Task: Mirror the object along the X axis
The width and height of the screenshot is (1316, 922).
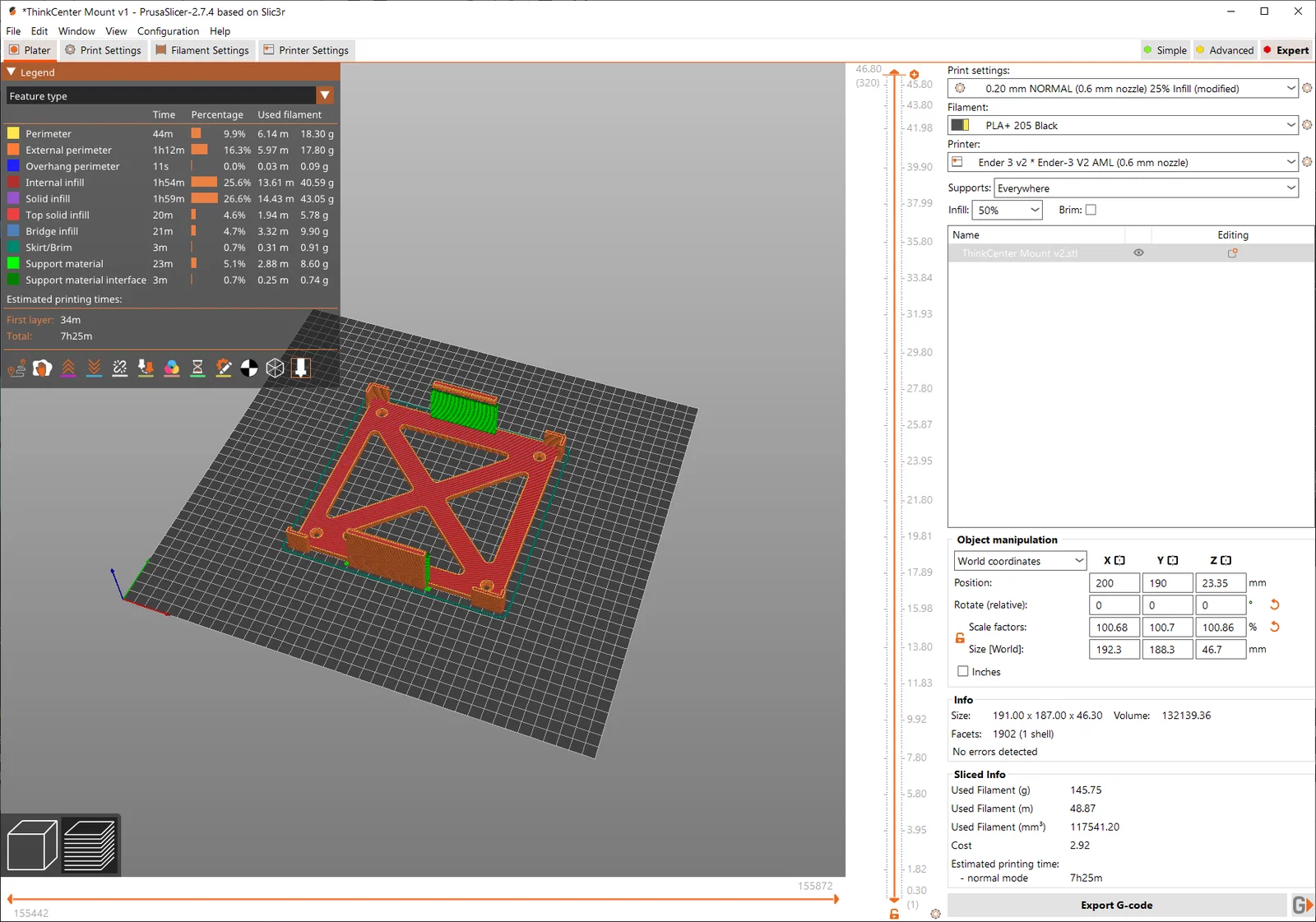Action: click(x=1119, y=560)
